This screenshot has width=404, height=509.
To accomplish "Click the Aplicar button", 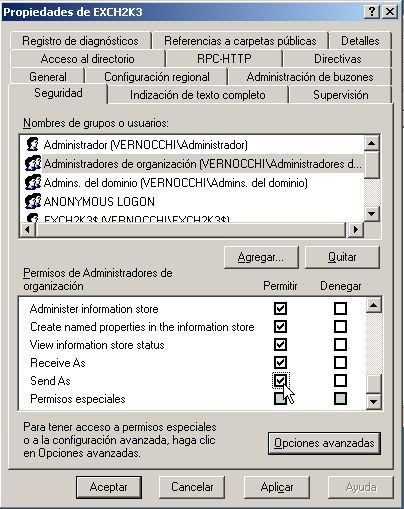I will [277, 487].
